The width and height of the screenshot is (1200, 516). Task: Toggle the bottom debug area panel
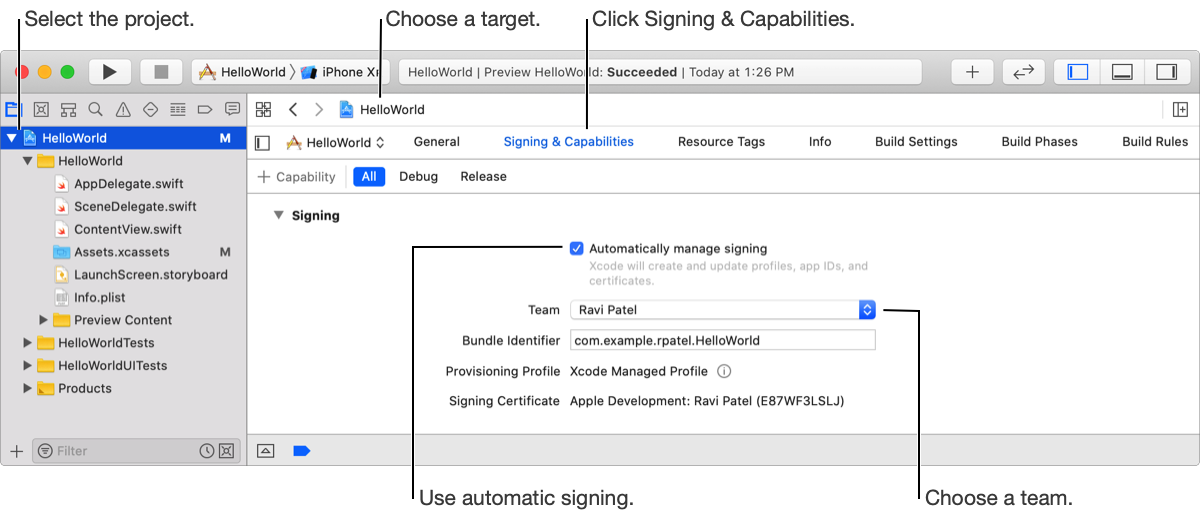point(1122,72)
